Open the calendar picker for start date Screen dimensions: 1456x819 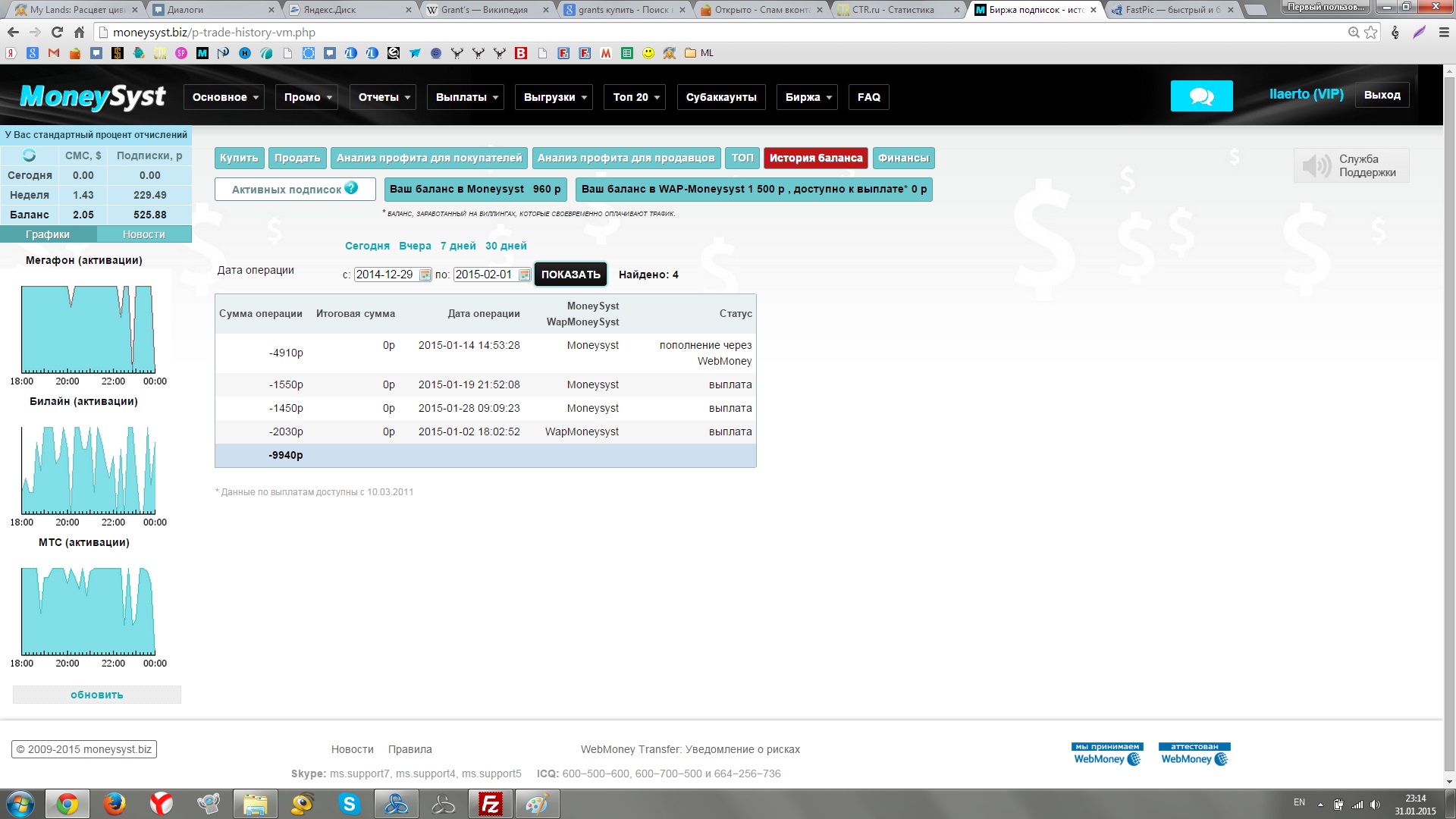(x=425, y=275)
